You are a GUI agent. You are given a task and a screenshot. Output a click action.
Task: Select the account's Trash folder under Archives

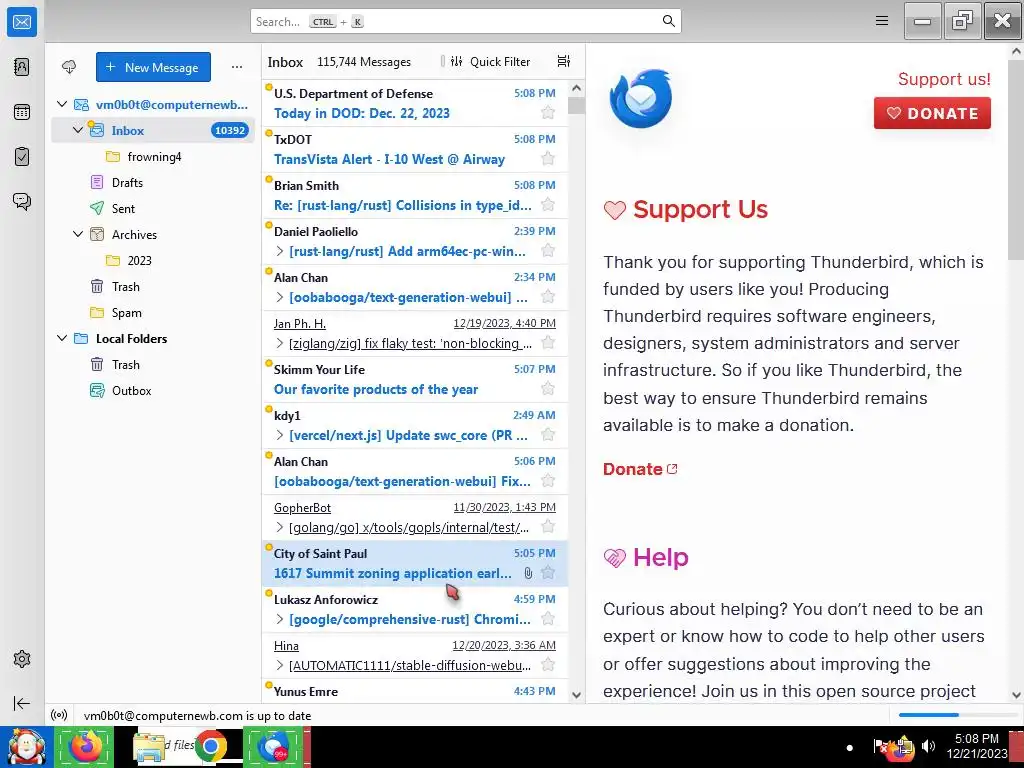tap(153, 287)
